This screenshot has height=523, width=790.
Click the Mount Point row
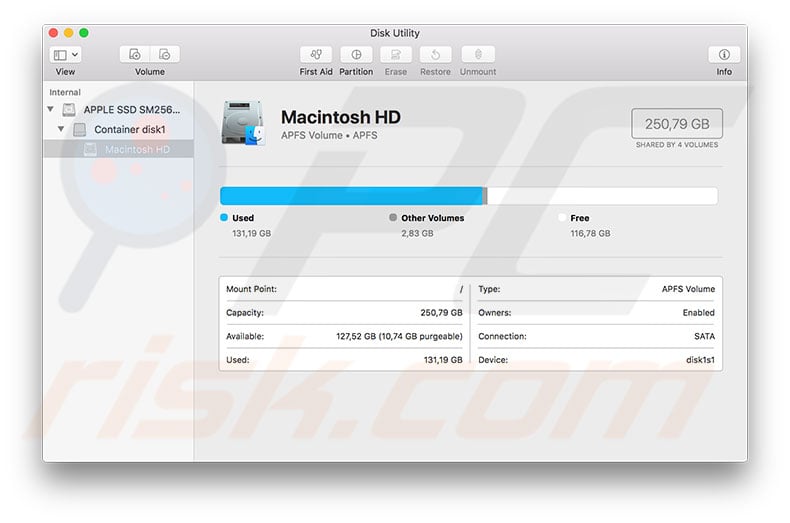344,289
